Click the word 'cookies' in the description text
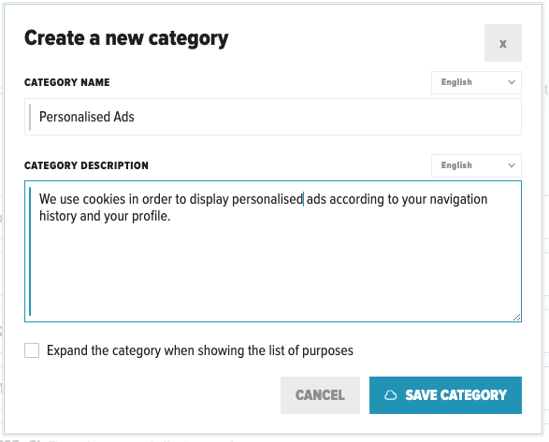The image size is (549, 442). pyautogui.click(x=104, y=199)
